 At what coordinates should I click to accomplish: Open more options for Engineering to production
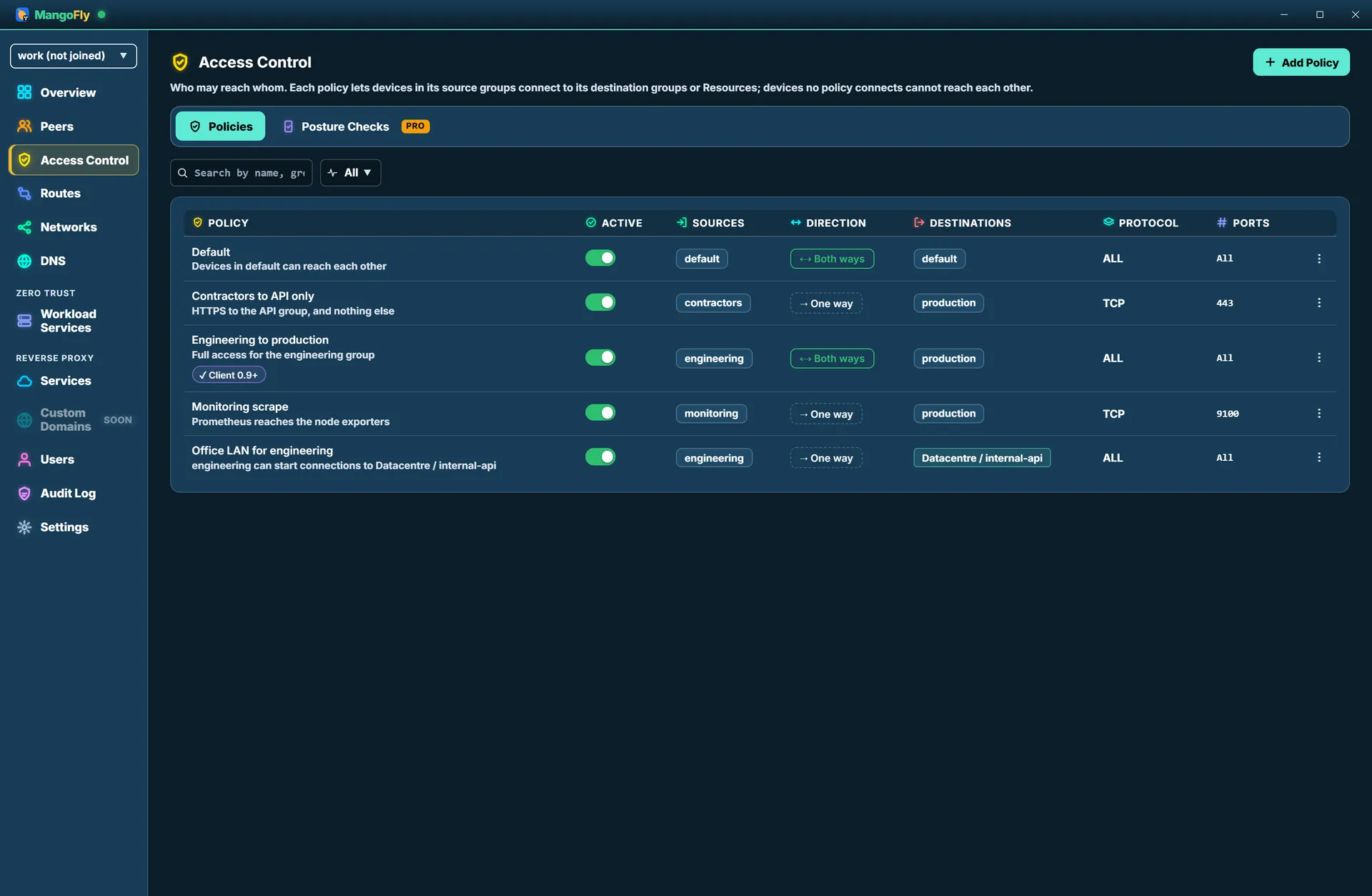[1319, 358]
